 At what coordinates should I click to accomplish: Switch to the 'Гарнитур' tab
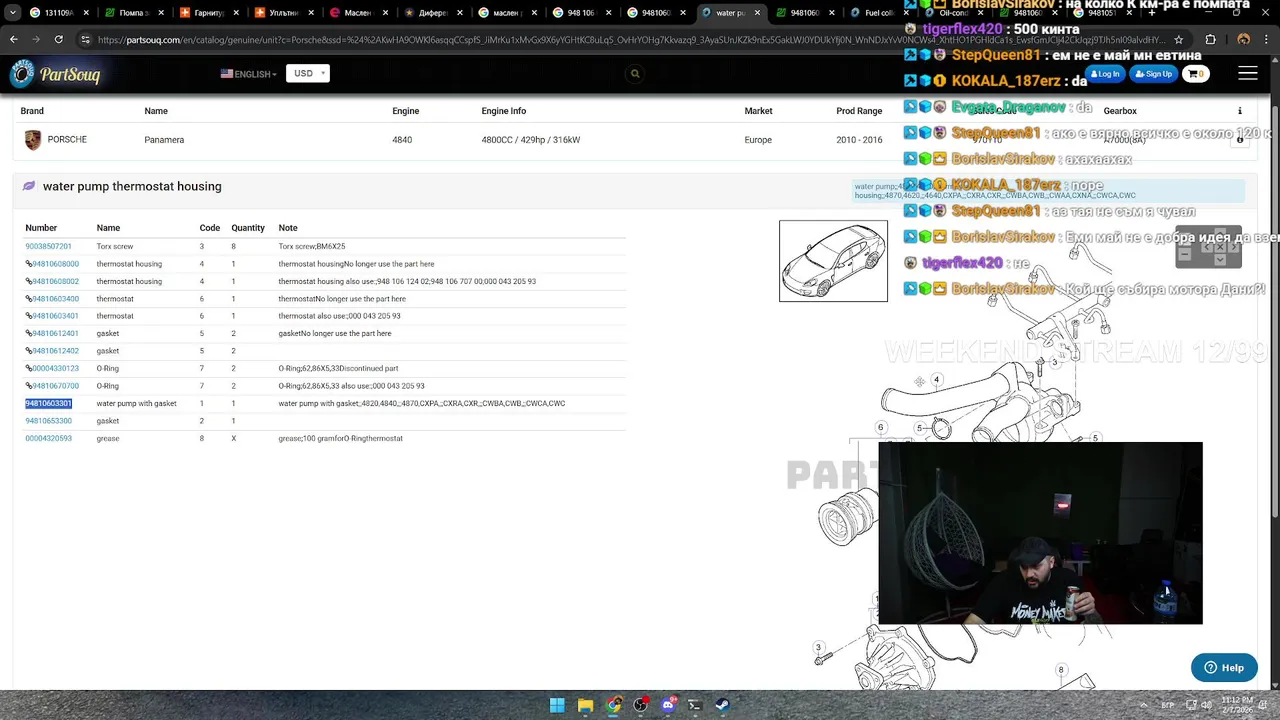(207, 13)
